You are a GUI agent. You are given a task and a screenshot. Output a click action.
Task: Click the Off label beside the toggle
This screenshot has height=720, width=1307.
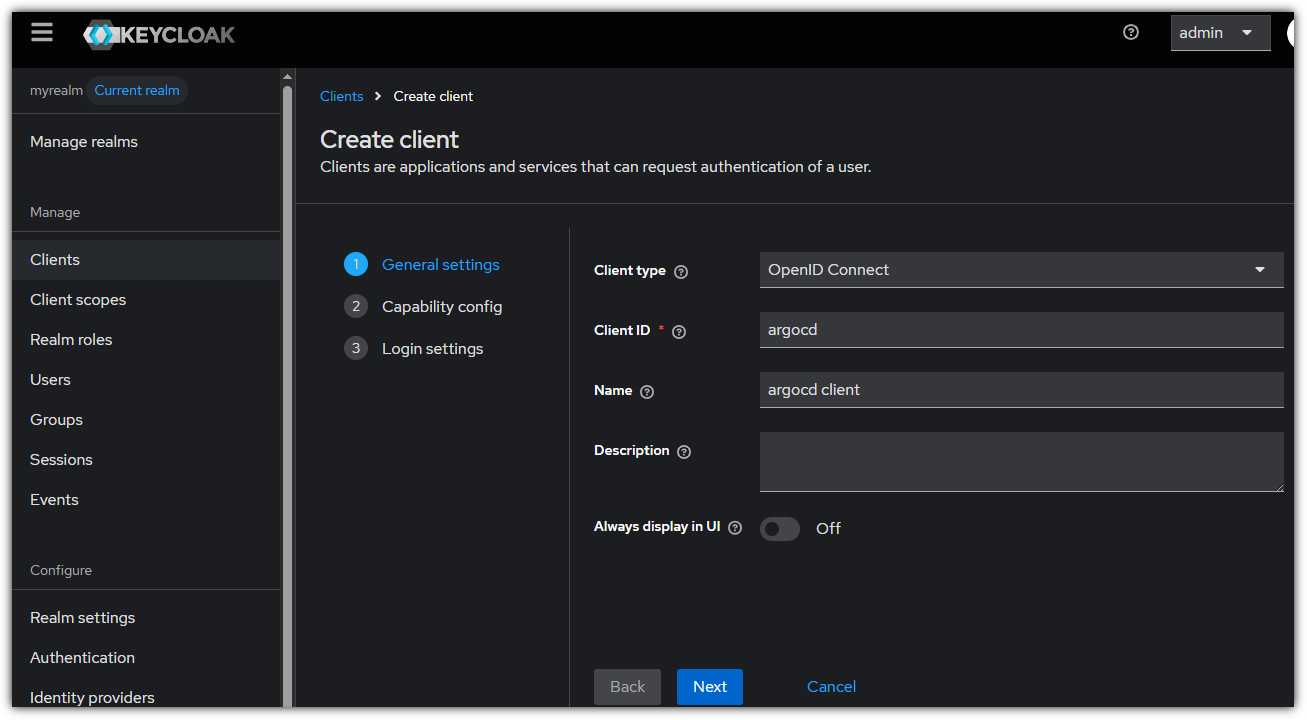coord(828,529)
